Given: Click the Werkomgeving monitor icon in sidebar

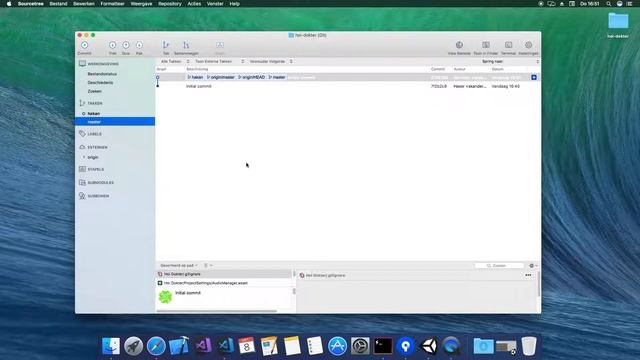Looking at the screenshot, I should [x=82, y=64].
